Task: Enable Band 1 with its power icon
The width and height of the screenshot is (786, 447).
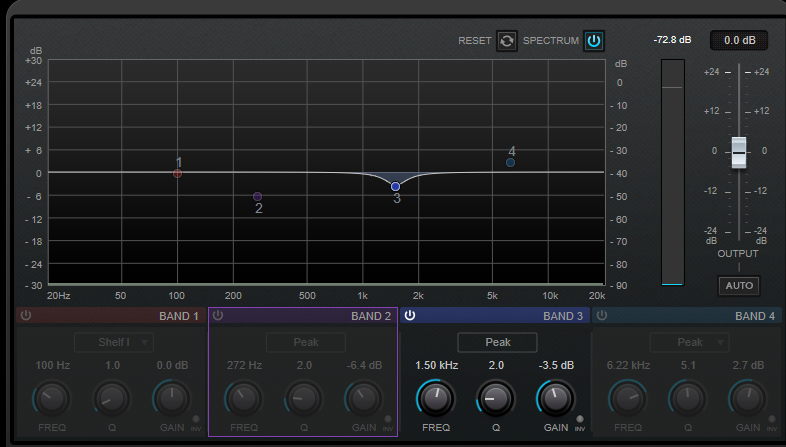Action: pyautogui.click(x=26, y=316)
